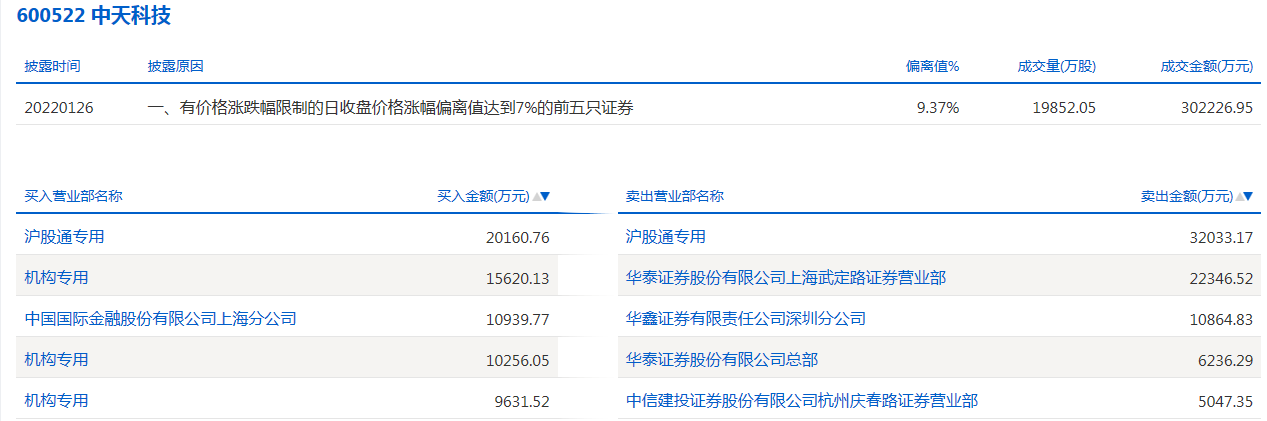Click the 卖出金额(万元) column header

(x=1187, y=197)
